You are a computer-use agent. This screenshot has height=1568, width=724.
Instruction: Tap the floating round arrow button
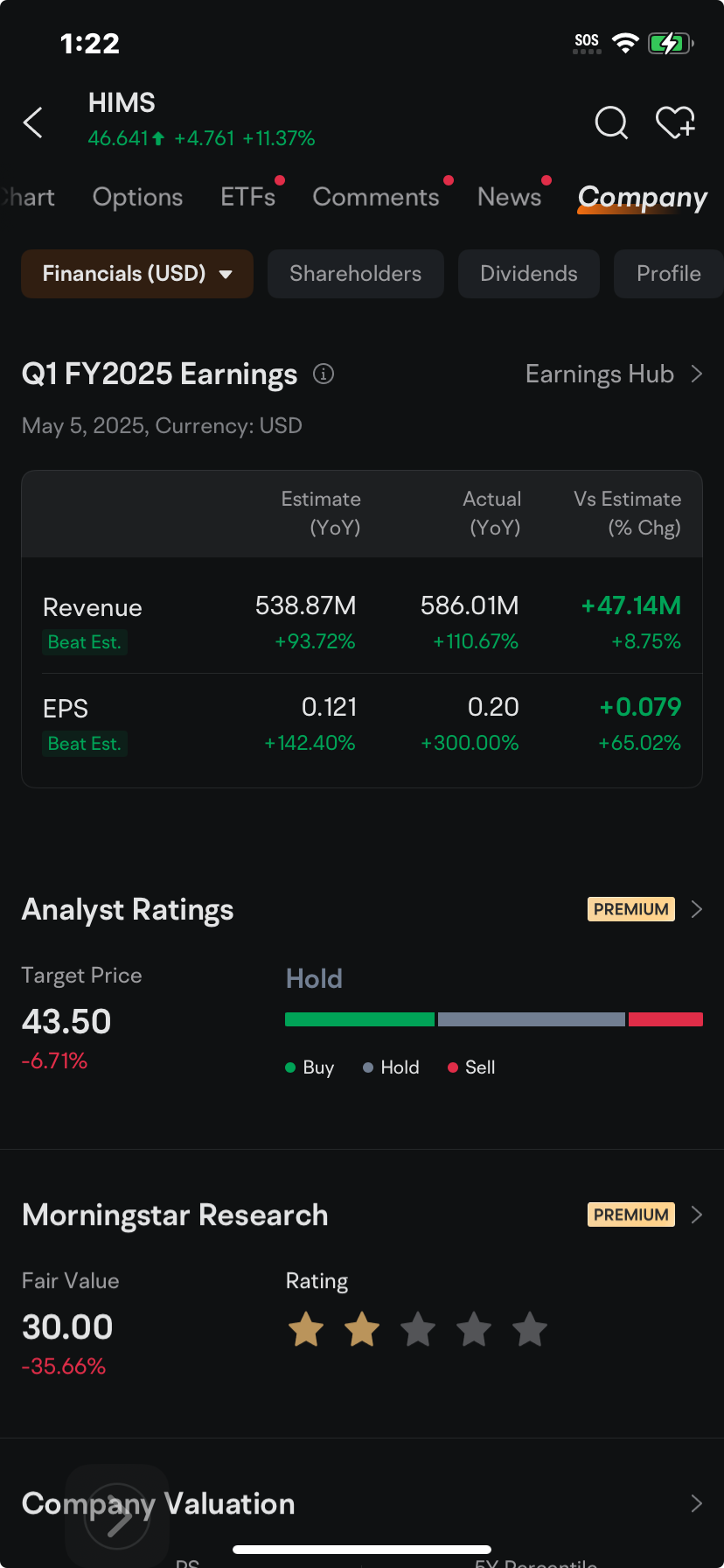click(x=117, y=1516)
